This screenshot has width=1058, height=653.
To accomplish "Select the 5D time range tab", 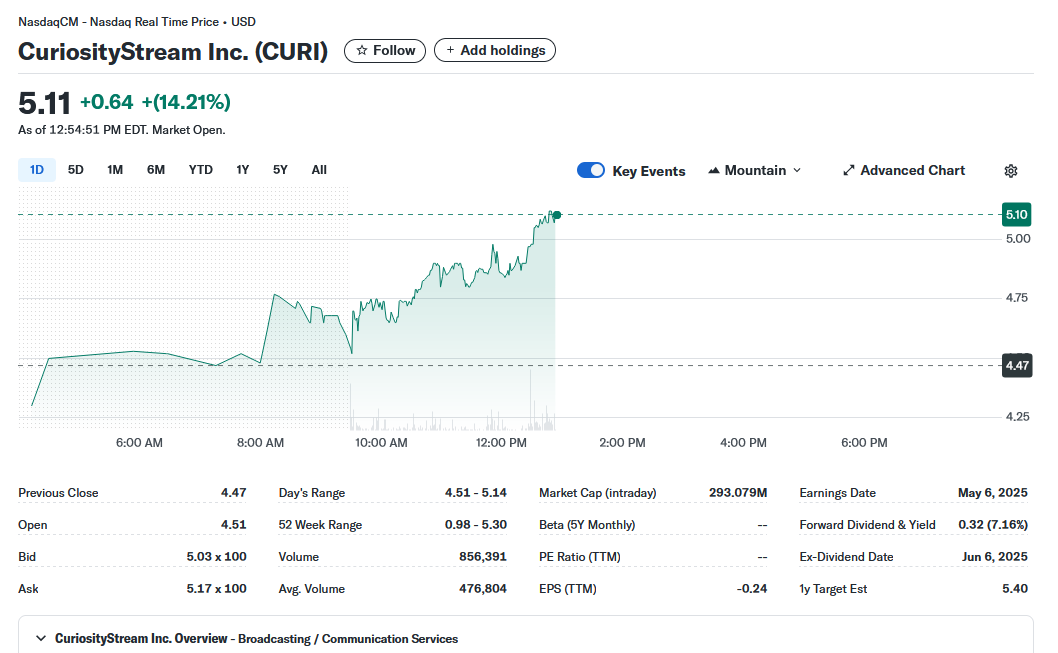I will coord(76,170).
